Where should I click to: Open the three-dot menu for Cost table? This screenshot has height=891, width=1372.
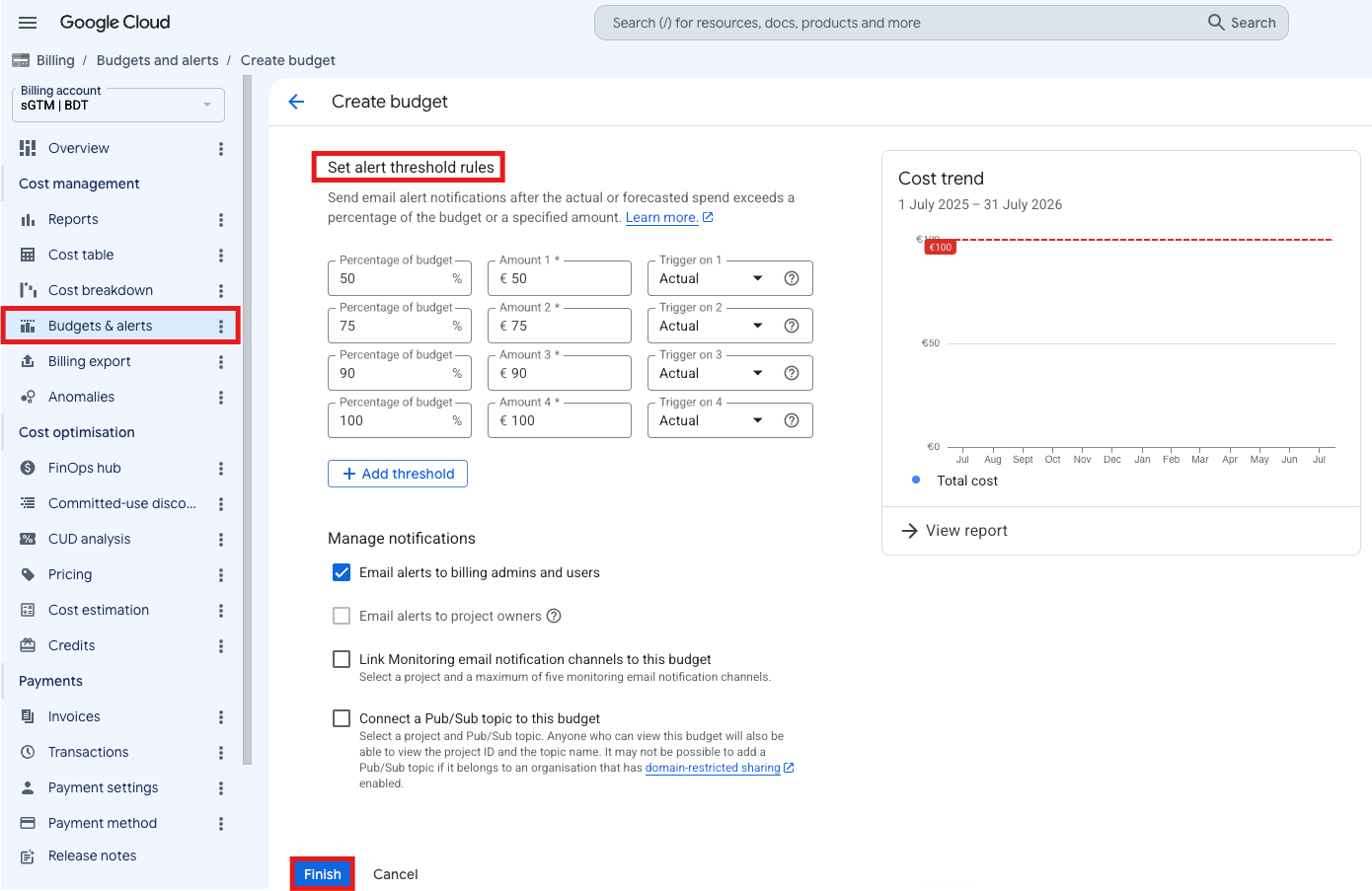coord(221,256)
